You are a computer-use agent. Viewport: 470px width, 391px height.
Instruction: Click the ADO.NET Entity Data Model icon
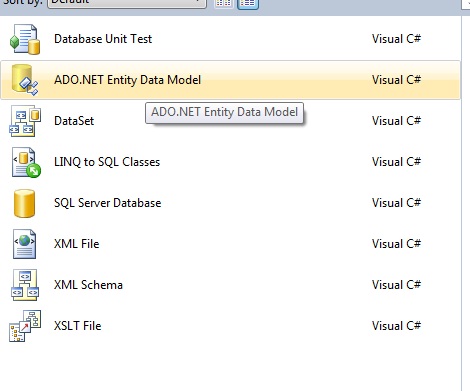pyautogui.click(x=25, y=80)
